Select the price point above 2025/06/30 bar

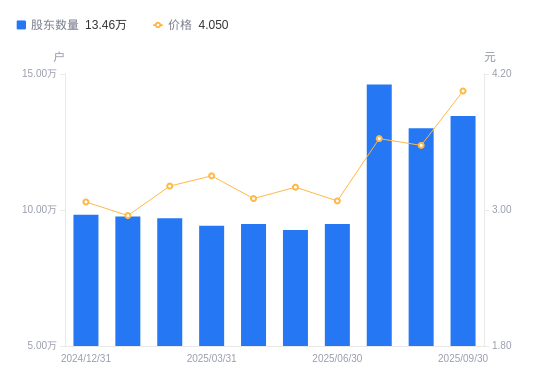pos(337,201)
